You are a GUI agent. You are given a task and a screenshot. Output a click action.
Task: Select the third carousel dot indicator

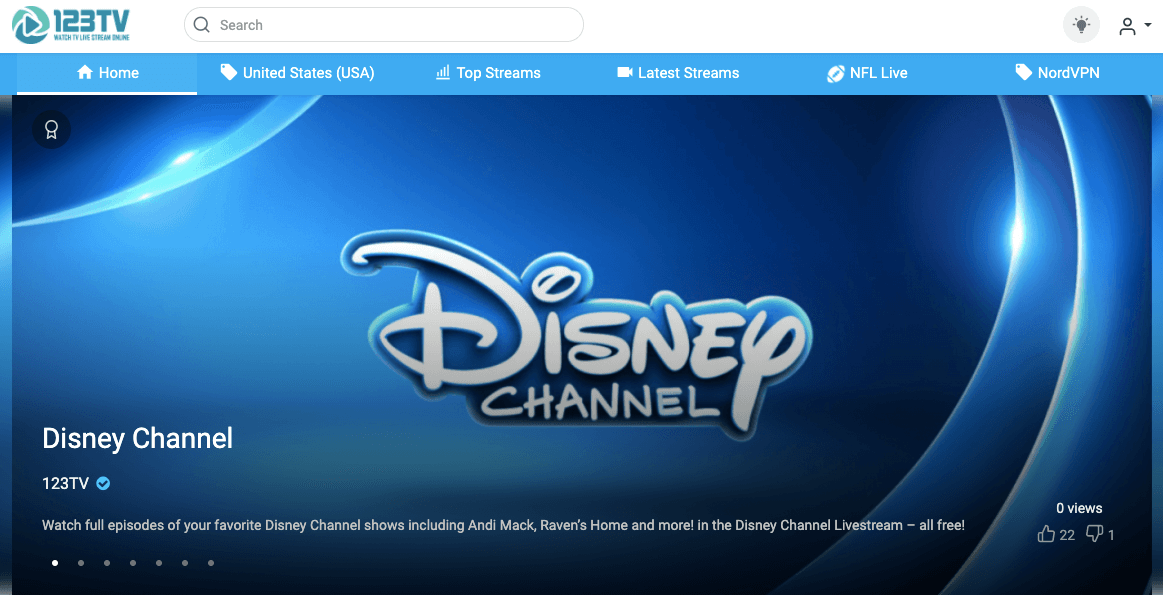(x=107, y=563)
